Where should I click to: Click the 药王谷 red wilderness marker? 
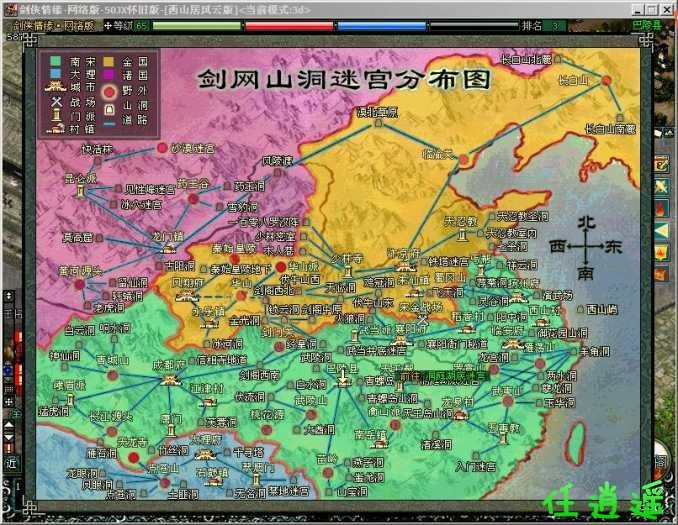click(193, 199)
